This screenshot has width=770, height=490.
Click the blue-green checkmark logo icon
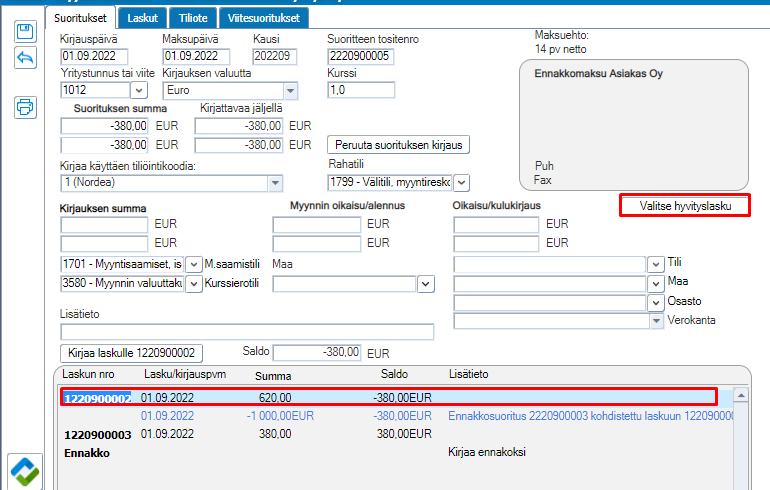[x=25, y=471]
